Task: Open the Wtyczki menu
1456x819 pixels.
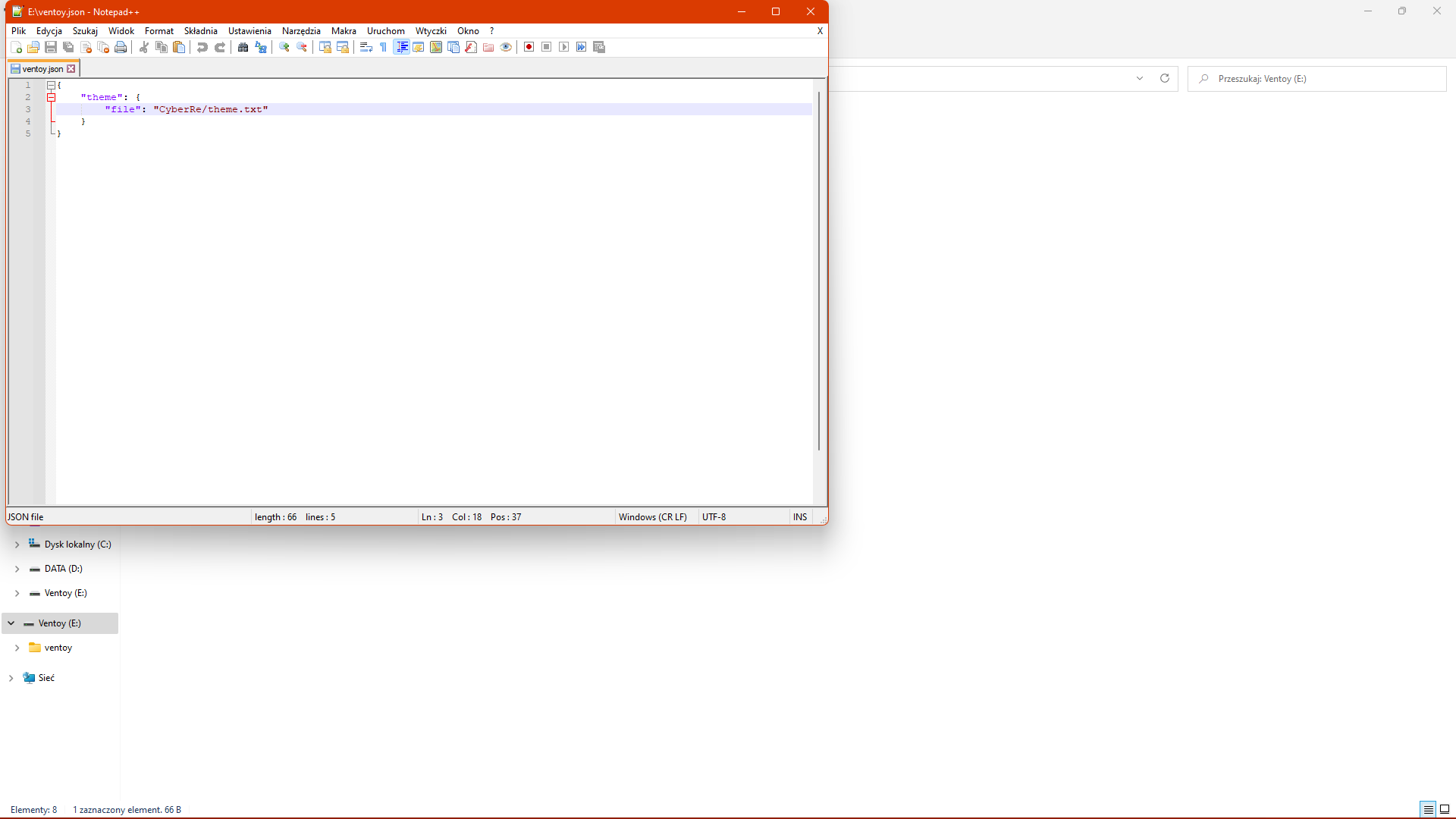Action: tap(430, 31)
